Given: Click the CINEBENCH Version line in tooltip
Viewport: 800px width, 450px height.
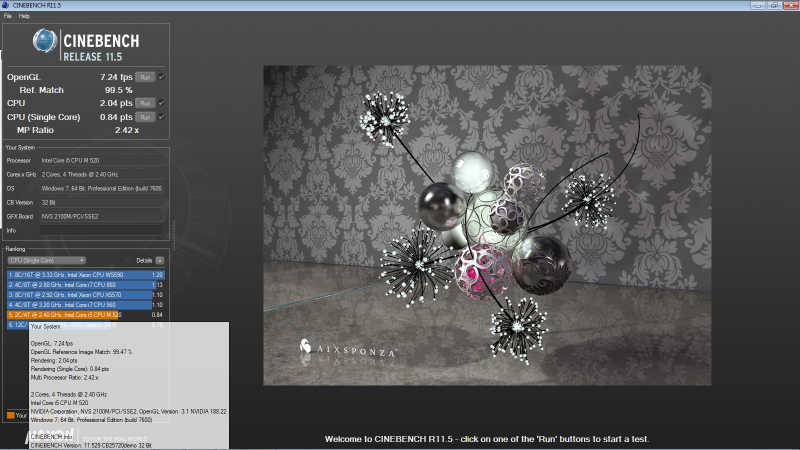Looking at the screenshot, I should click(x=91, y=445).
